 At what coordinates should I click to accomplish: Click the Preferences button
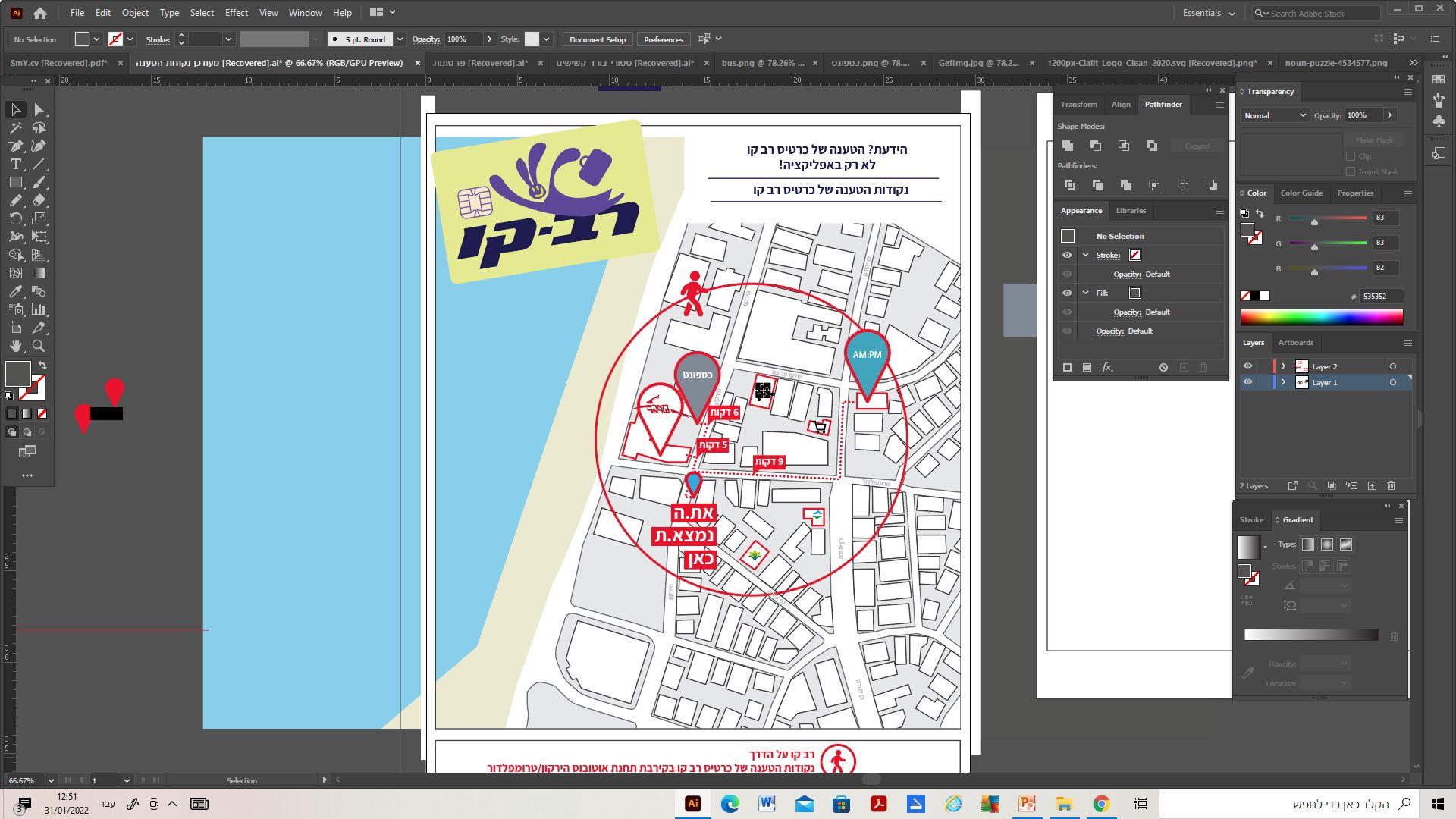click(663, 39)
